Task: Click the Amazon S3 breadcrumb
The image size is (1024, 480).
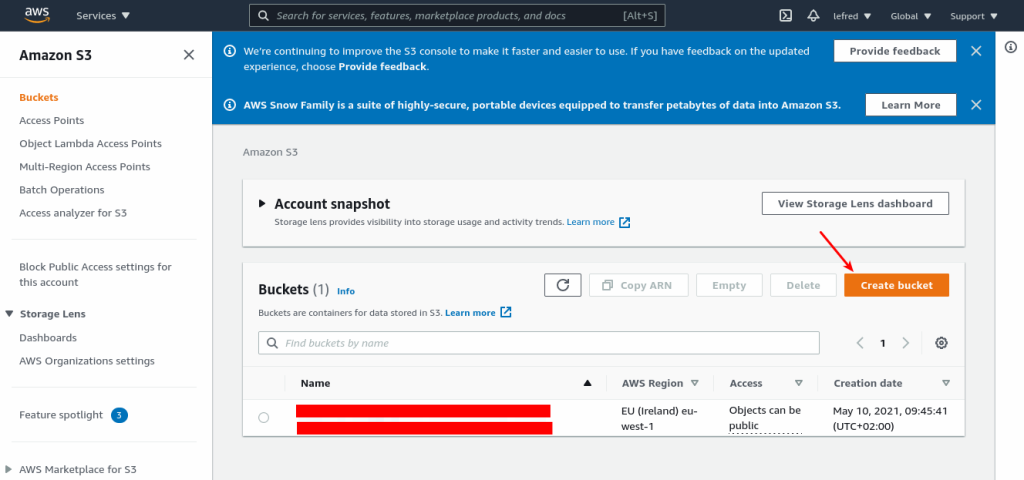Action: [x=270, y=152]
